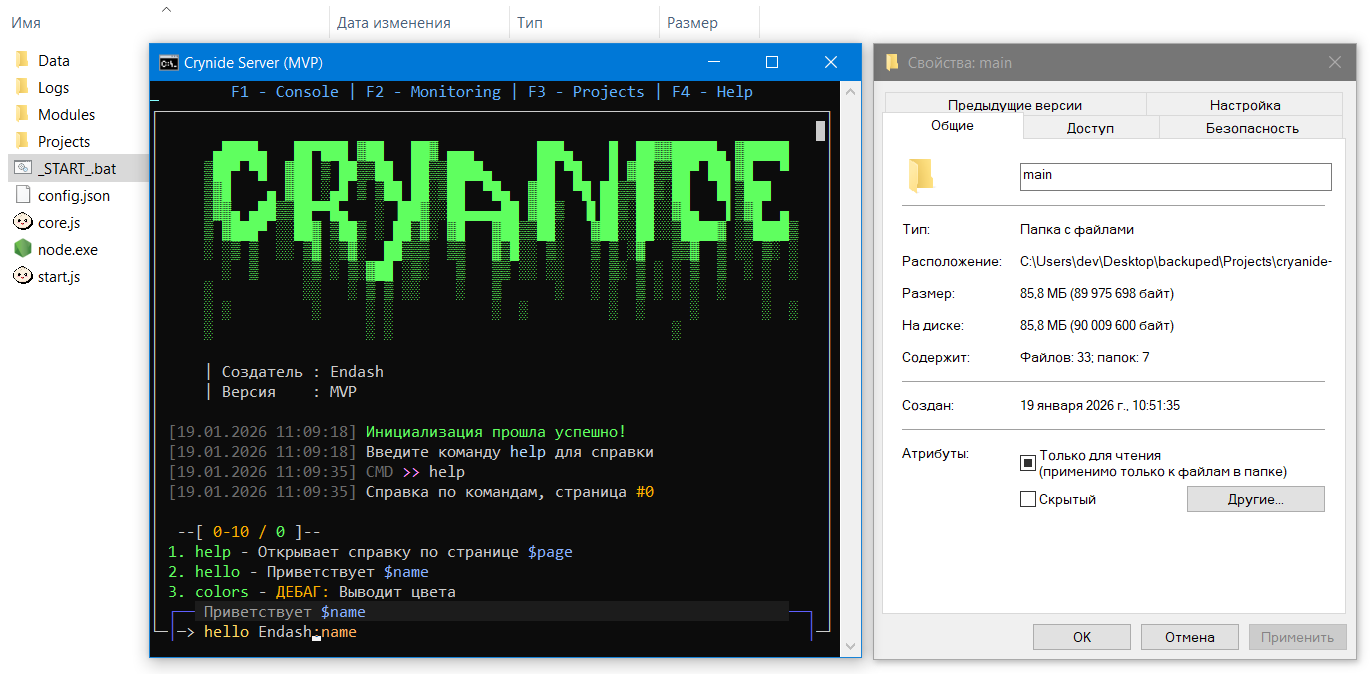The height and width of the screenshot is (674, 1372).
Task: Select the node.exe hexagon icon
Action: [22, 249]
